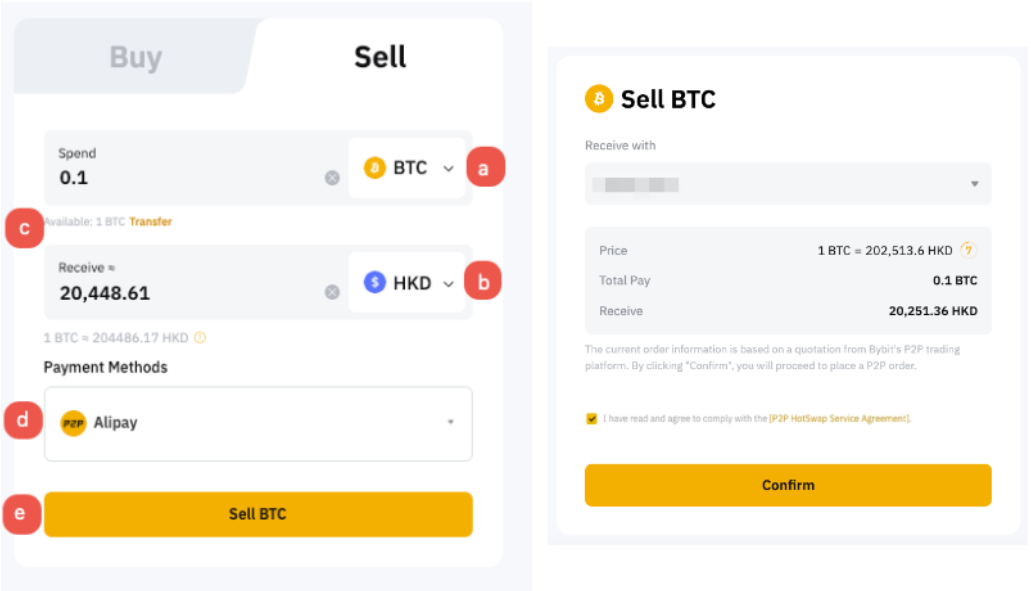Click the exchange rate info icon

200,338
